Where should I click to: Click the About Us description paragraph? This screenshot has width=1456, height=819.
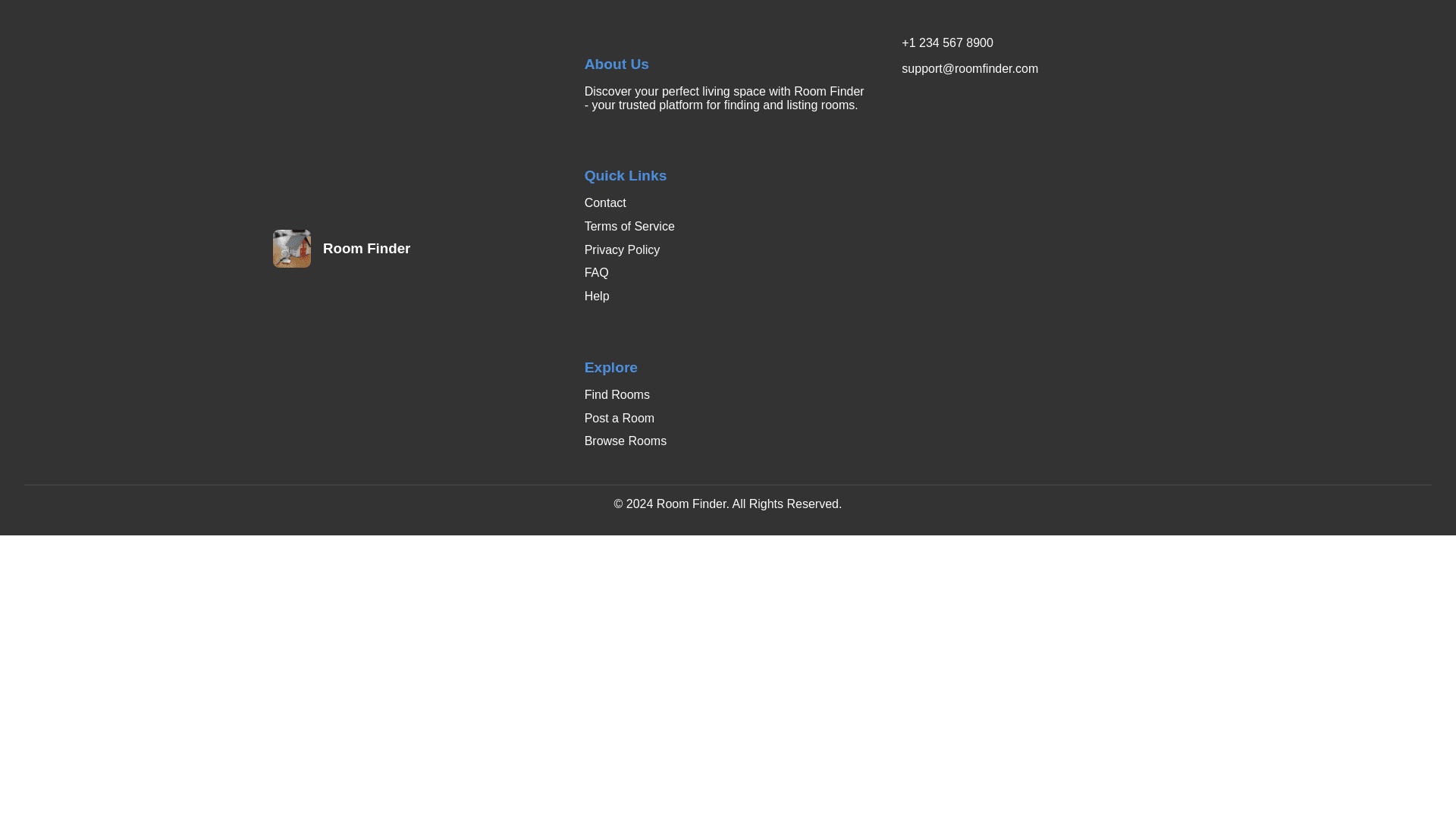[x=723, y=99]
